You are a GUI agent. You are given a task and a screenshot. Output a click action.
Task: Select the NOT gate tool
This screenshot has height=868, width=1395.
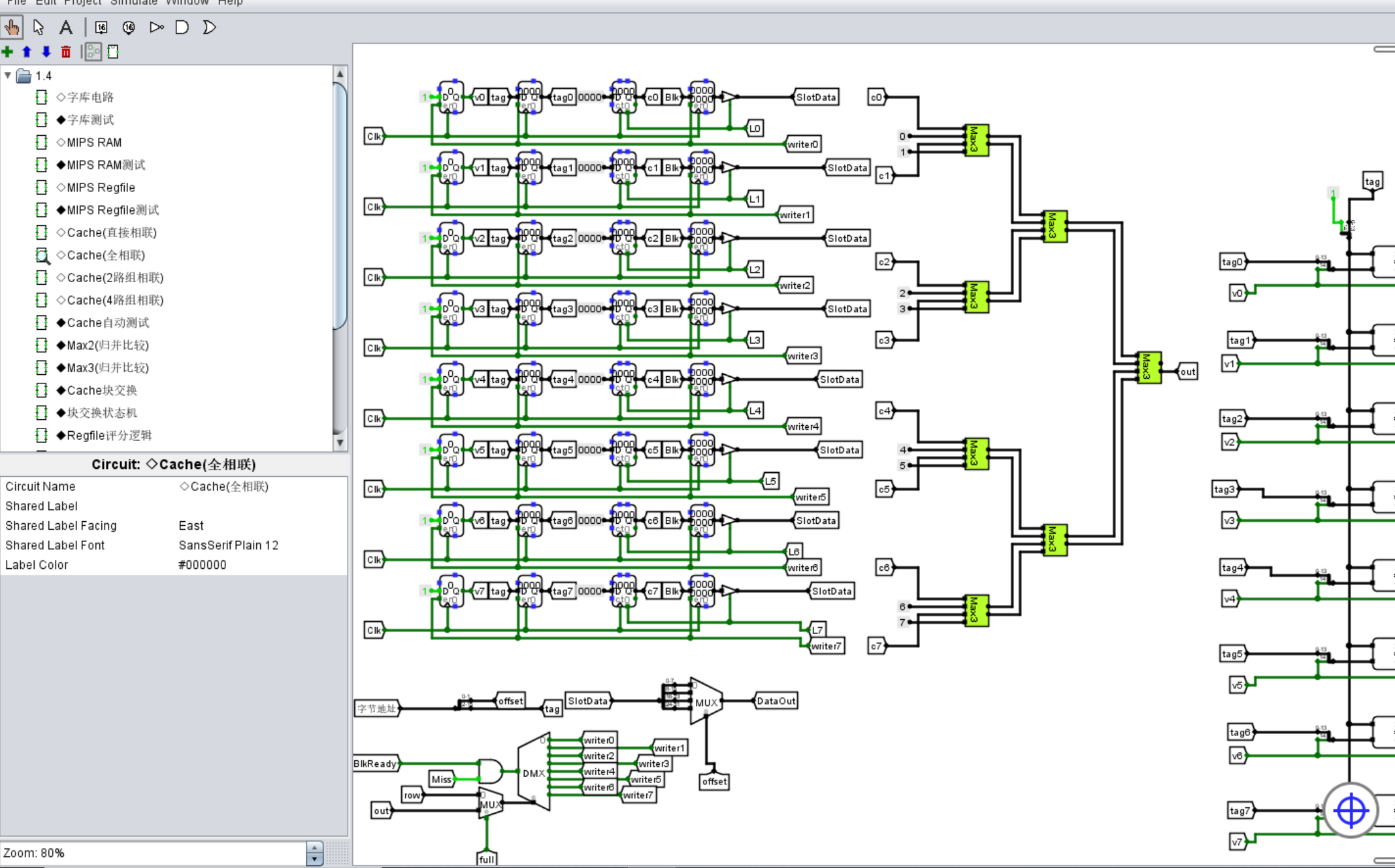[x=156, y=27]
